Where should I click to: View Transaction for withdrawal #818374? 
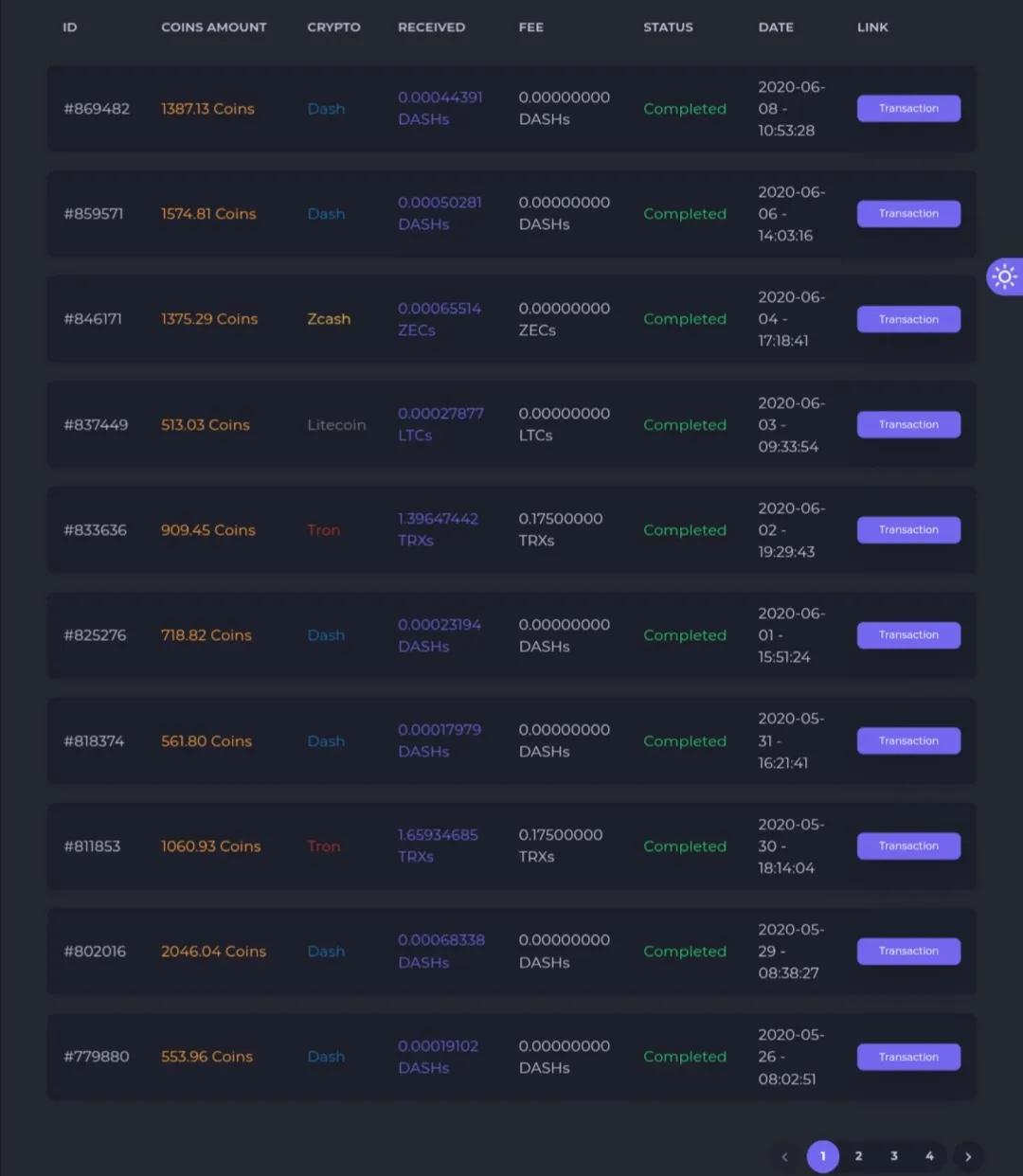tap(908, 740)
